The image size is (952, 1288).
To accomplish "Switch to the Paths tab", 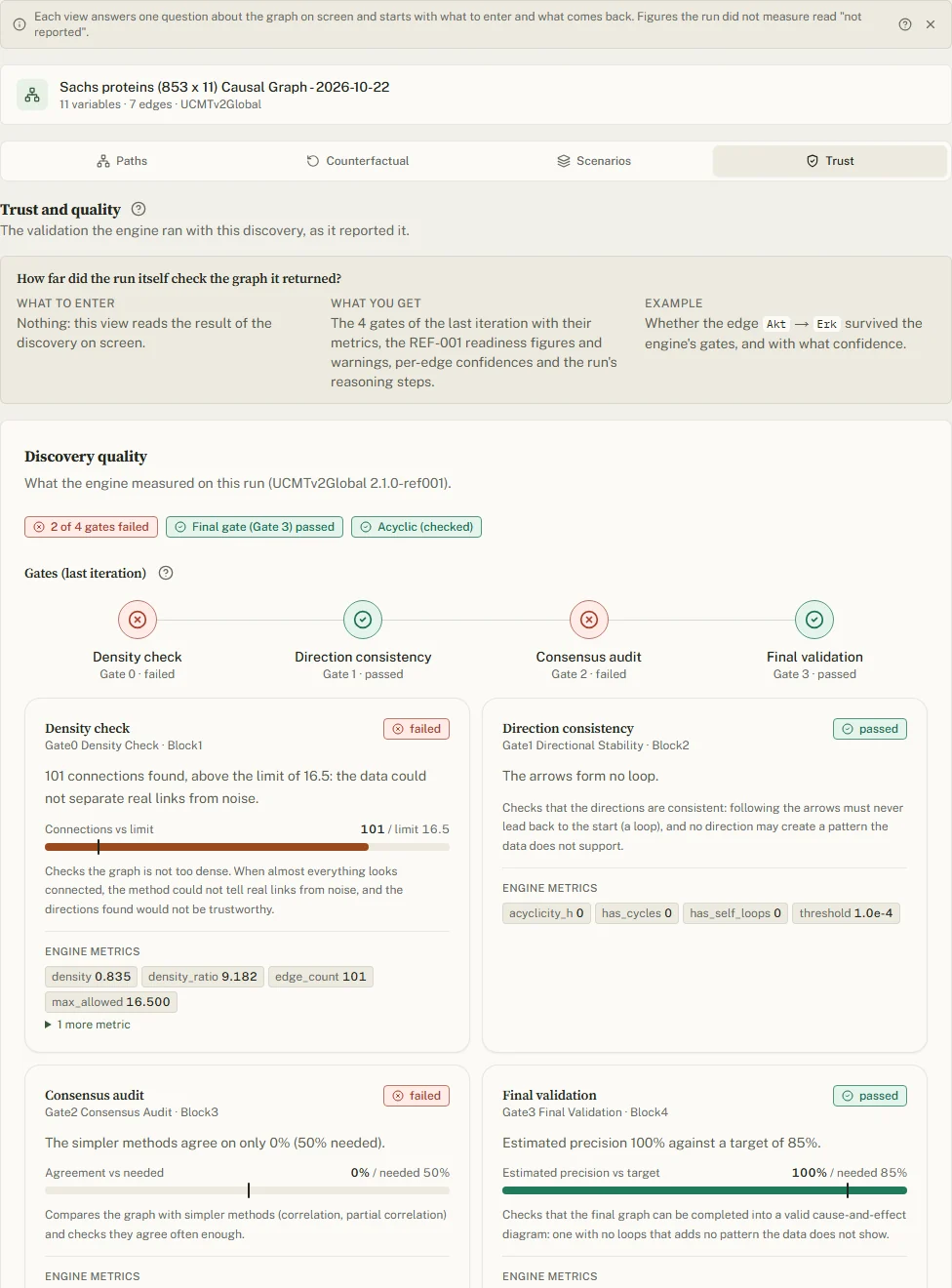I will point(122,161).
